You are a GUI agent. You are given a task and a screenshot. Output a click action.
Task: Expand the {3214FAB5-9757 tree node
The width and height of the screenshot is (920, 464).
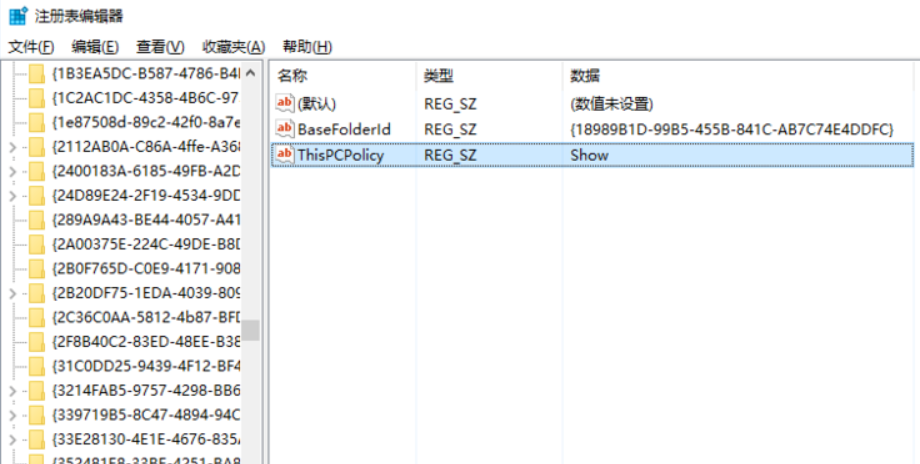click(x=12, y=391)
